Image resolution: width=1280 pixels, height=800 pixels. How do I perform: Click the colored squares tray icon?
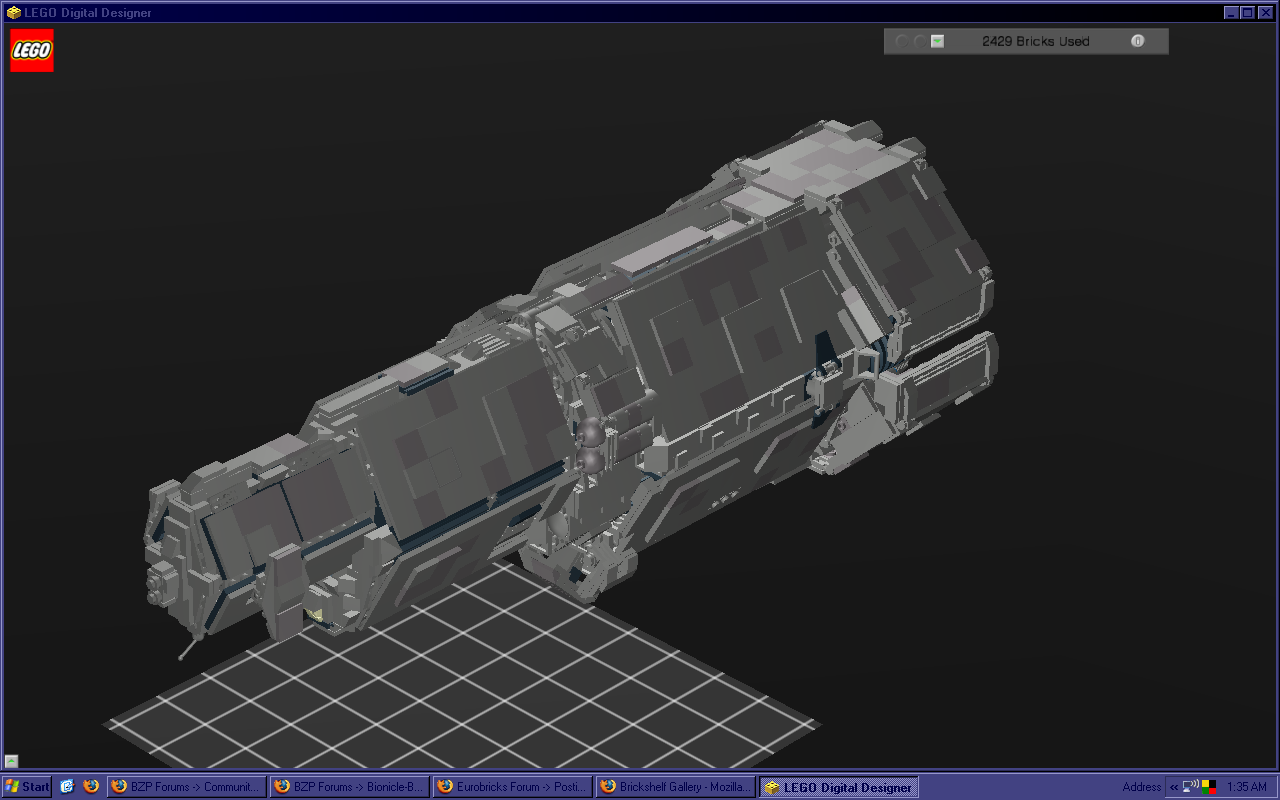pyautogui.click(x=1208, y=787)
